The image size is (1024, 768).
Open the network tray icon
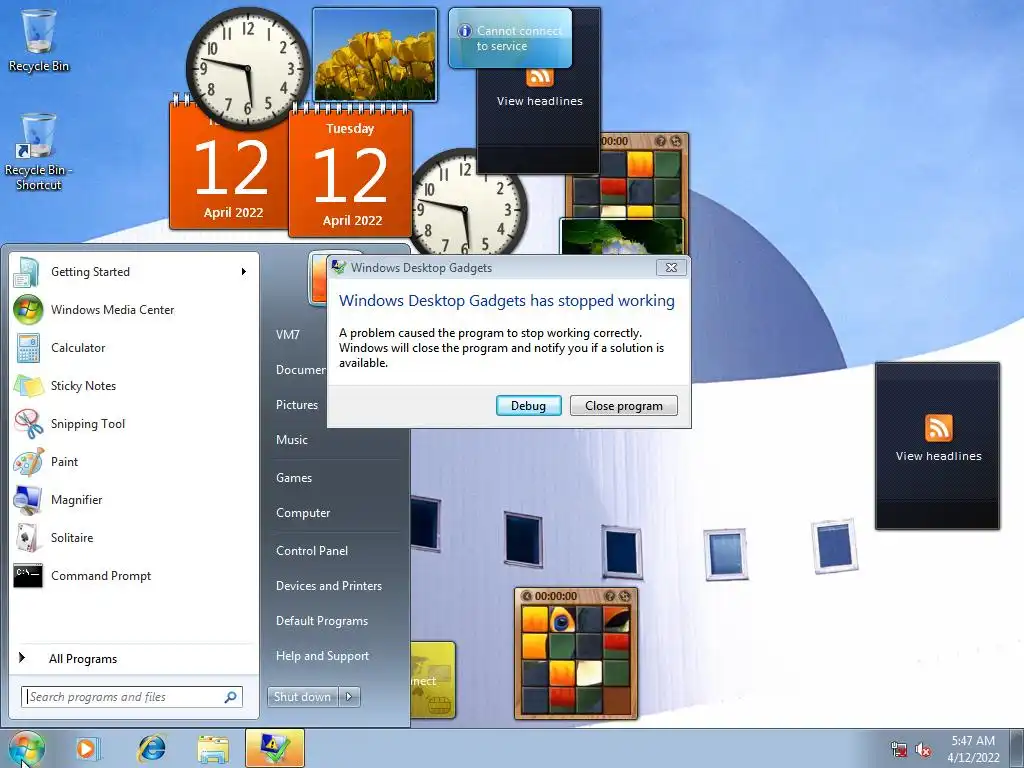tap(899, 749)
